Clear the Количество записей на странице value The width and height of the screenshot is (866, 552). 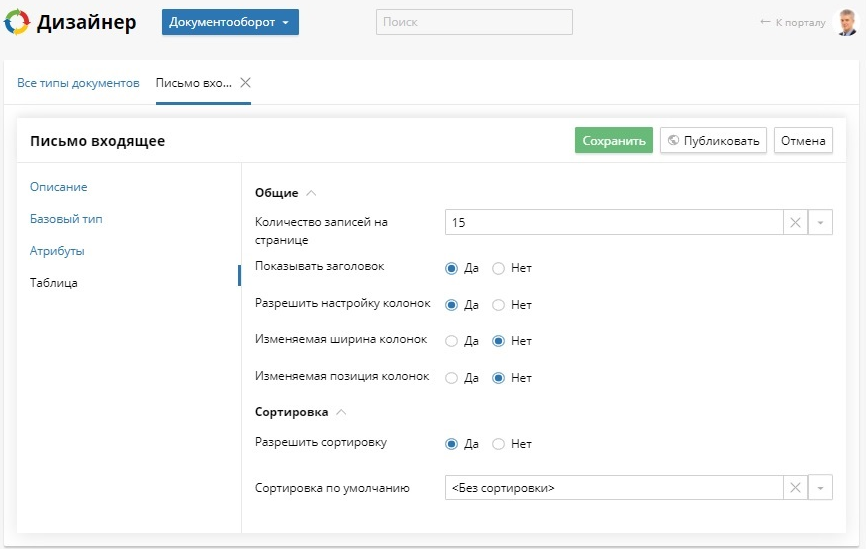tap(795, 222)
